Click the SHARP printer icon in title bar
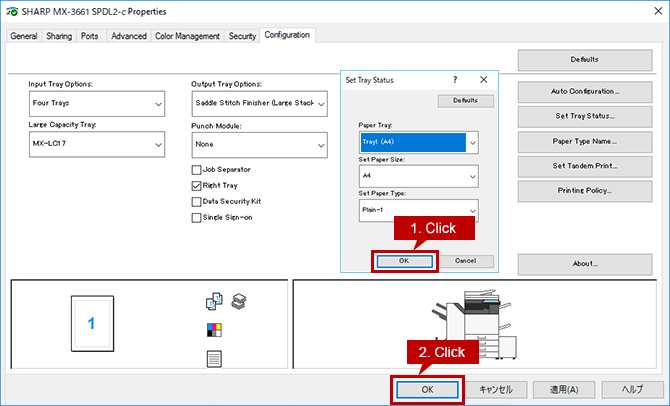670x406 pixels. click(x=12, y=12)
